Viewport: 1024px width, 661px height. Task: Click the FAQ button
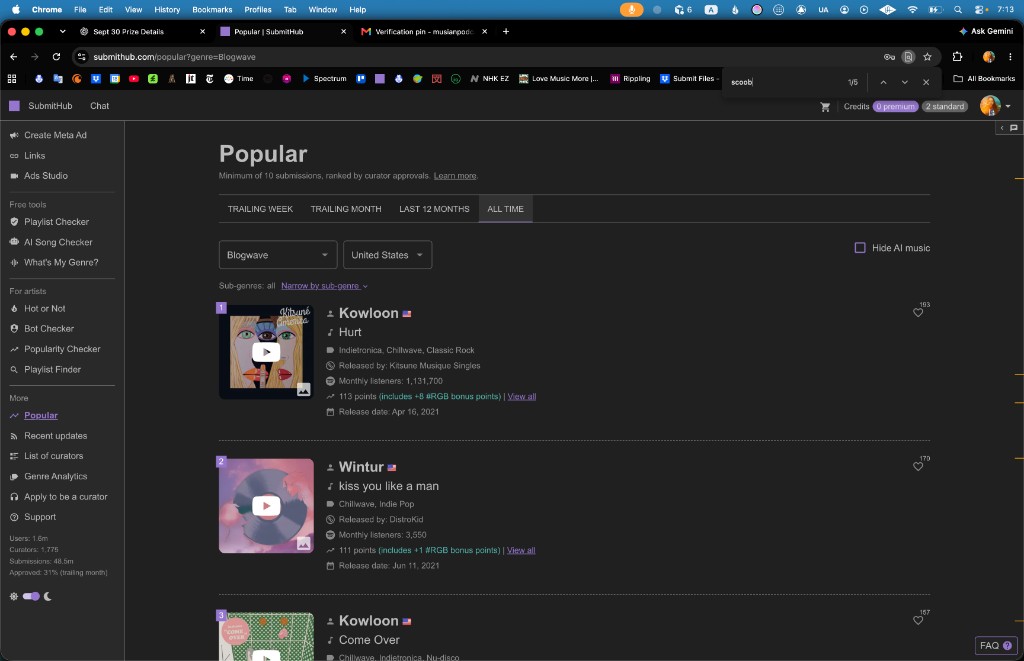click(x=996, y=645)
